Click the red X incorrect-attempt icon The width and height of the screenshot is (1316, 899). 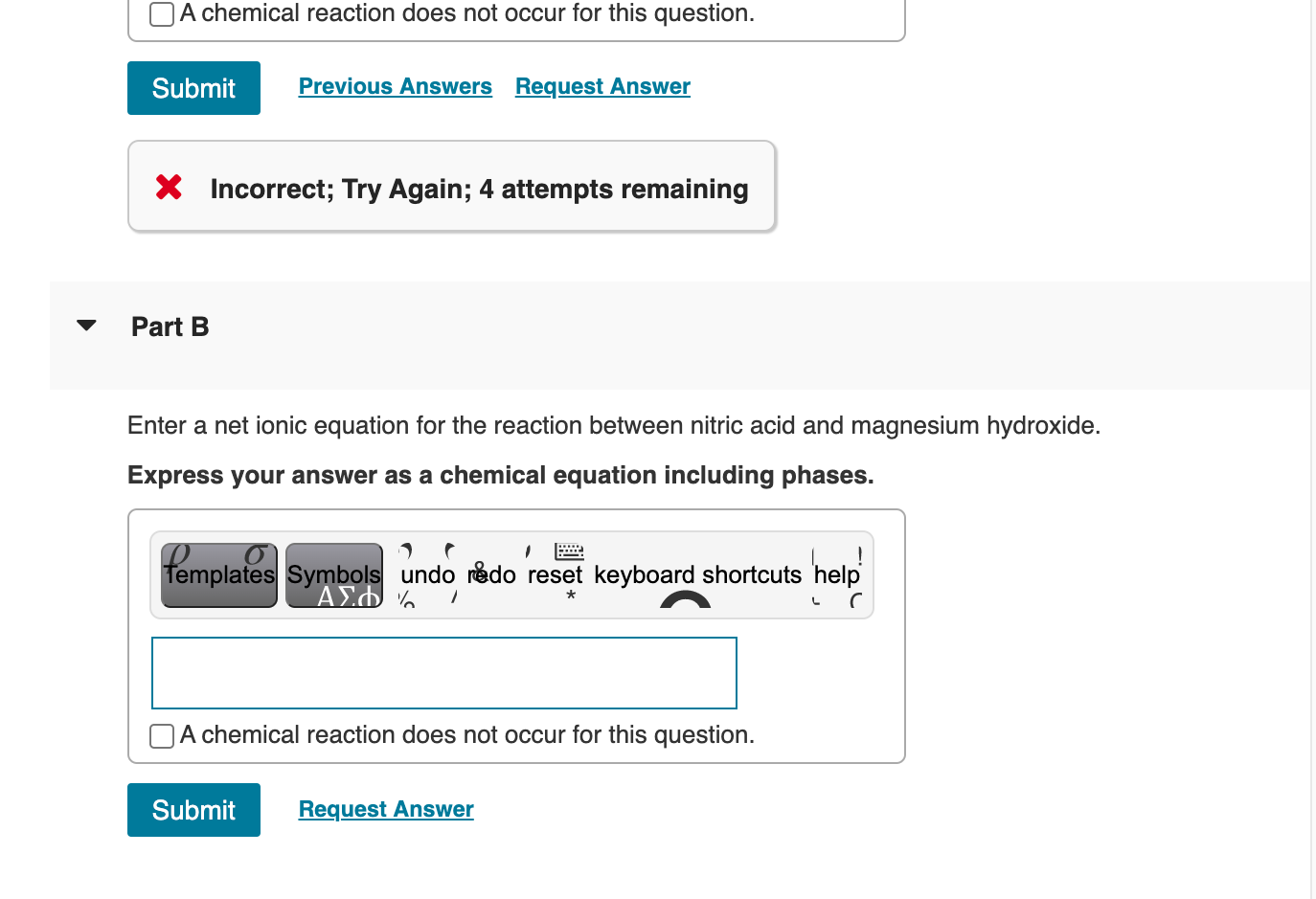pos(168,188)
